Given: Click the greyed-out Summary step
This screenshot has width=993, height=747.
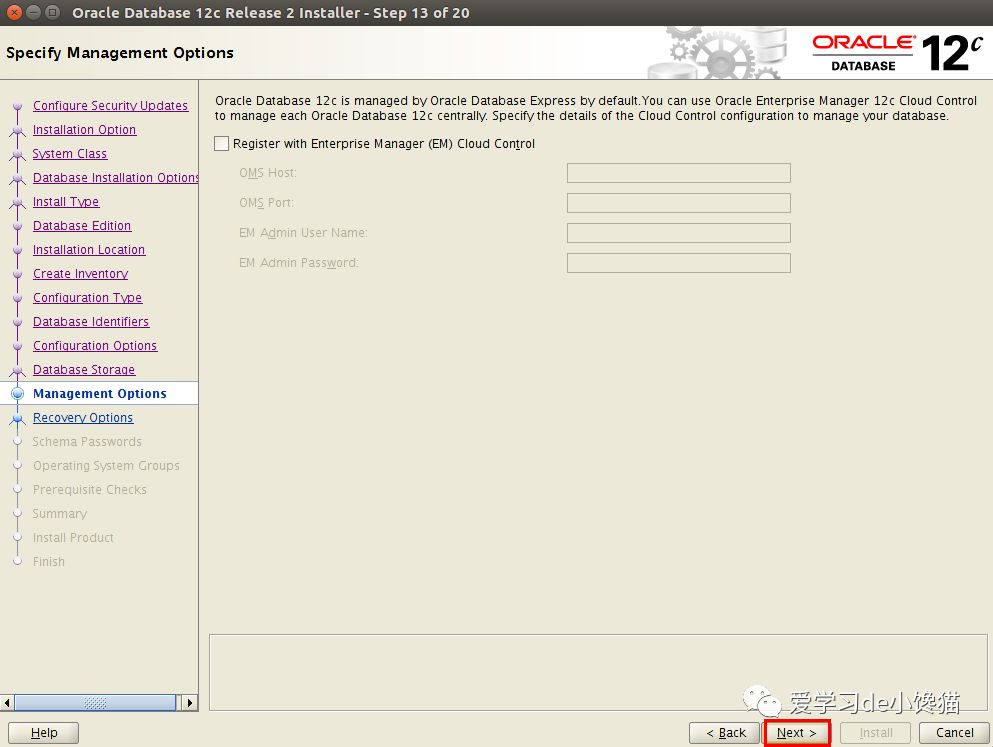Looking at the screenshot, I should (x=60, y=514).
